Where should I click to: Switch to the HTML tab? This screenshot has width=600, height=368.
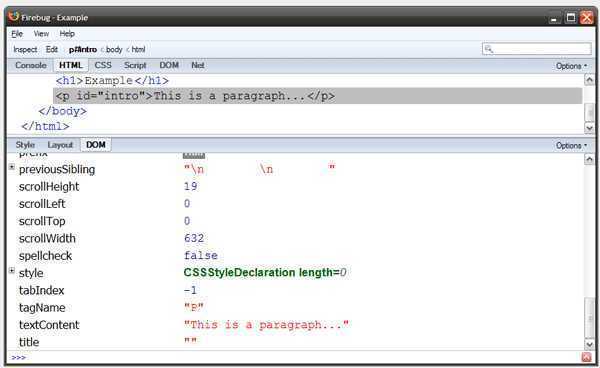pos(71,65)
